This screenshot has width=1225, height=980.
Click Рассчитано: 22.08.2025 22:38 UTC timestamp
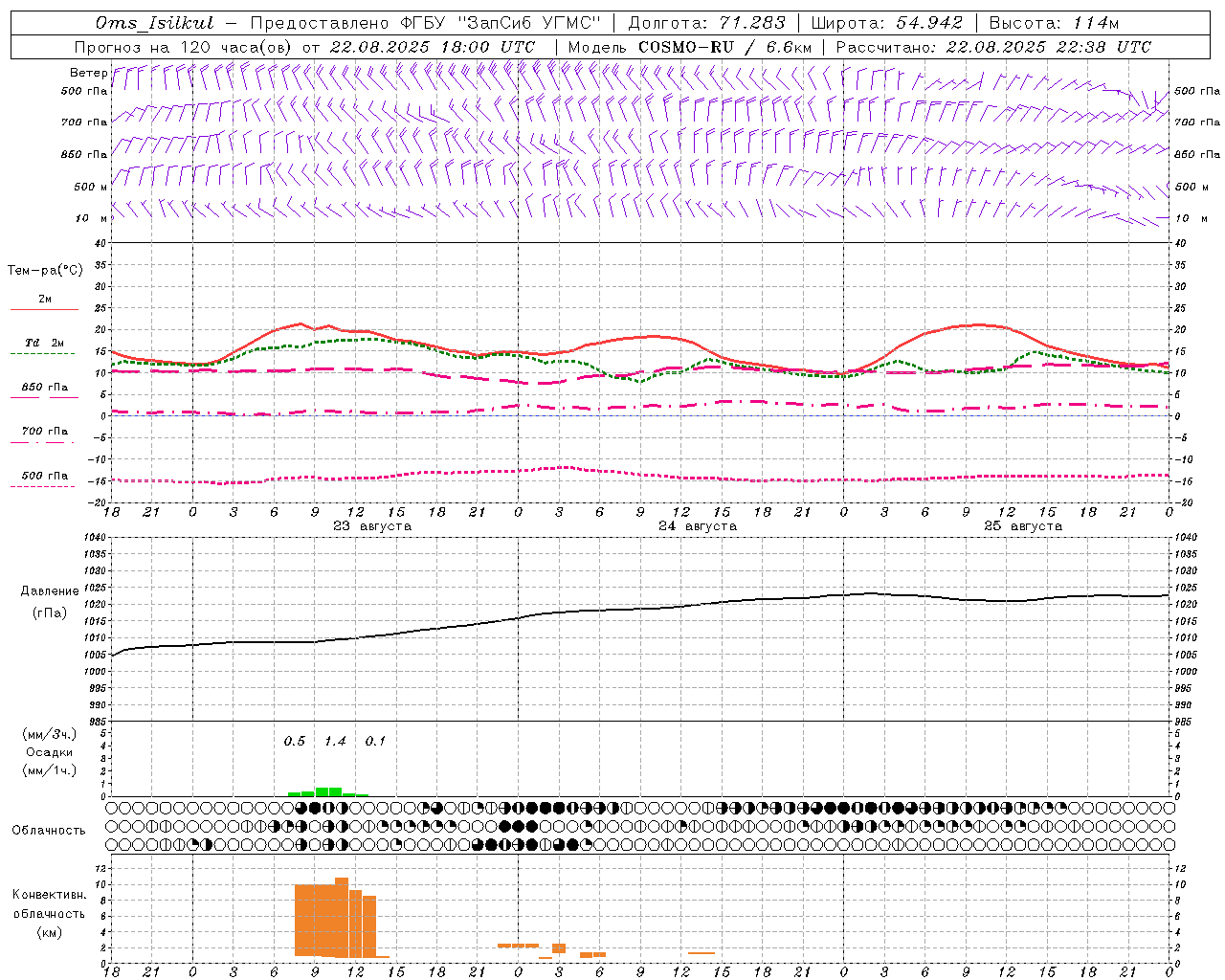994,47
